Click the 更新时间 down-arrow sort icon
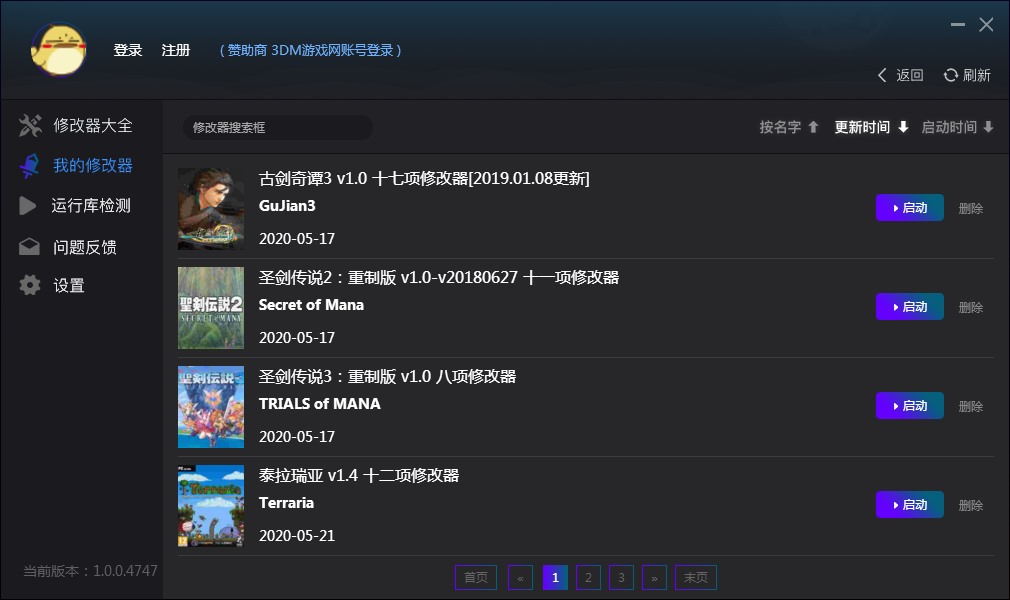The width and height of the screenshot is (1010, 600). [903, 127]
